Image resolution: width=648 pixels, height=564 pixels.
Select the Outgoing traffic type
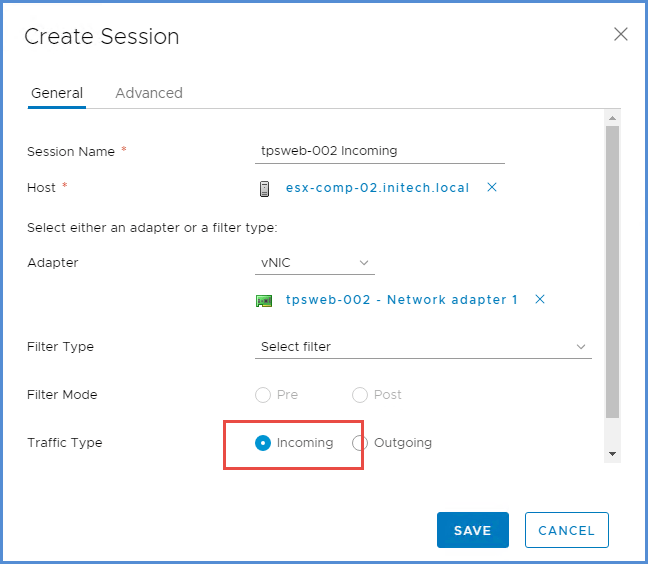[360, 443]
